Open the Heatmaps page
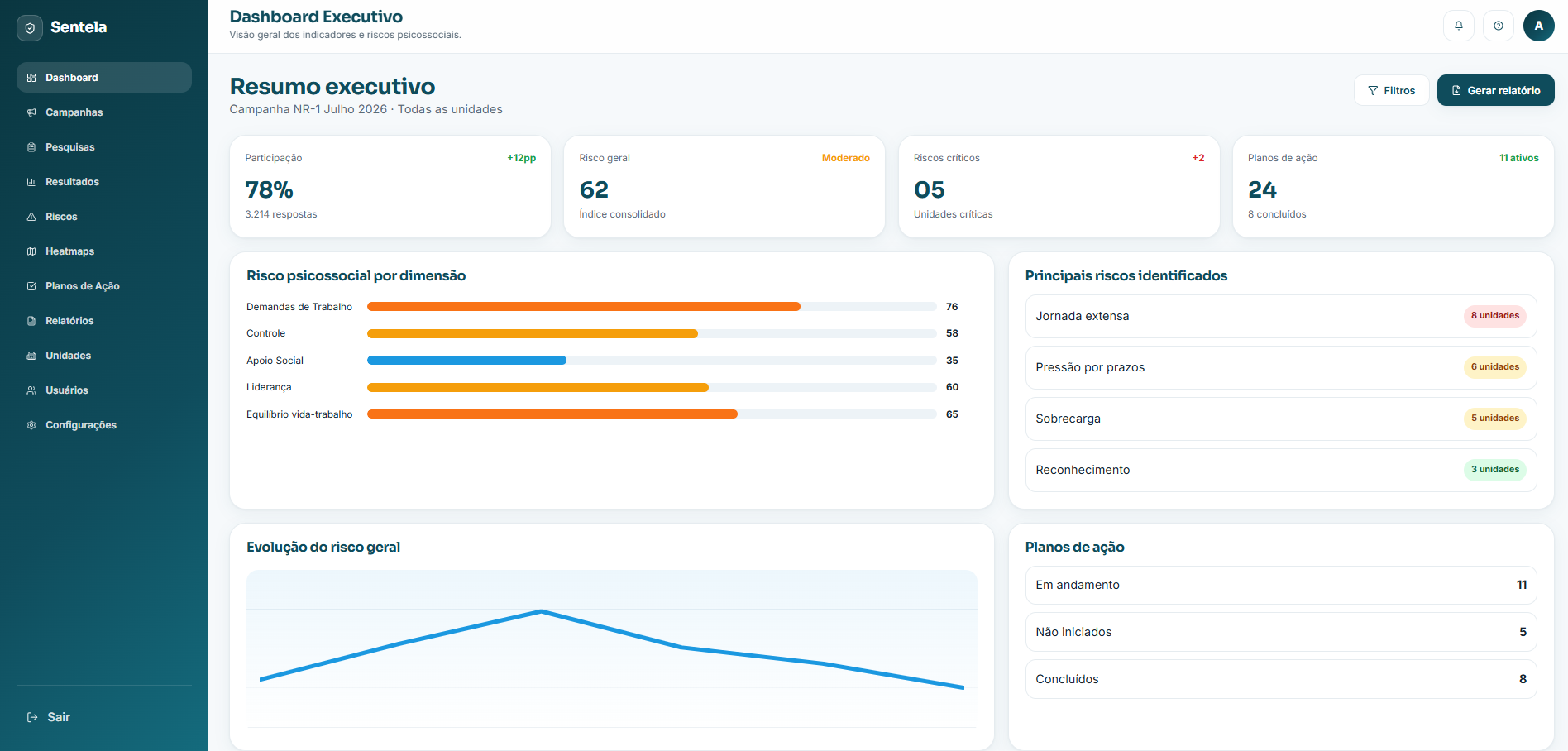Viewport: 1568px width, 751px height. pos(104,251)
